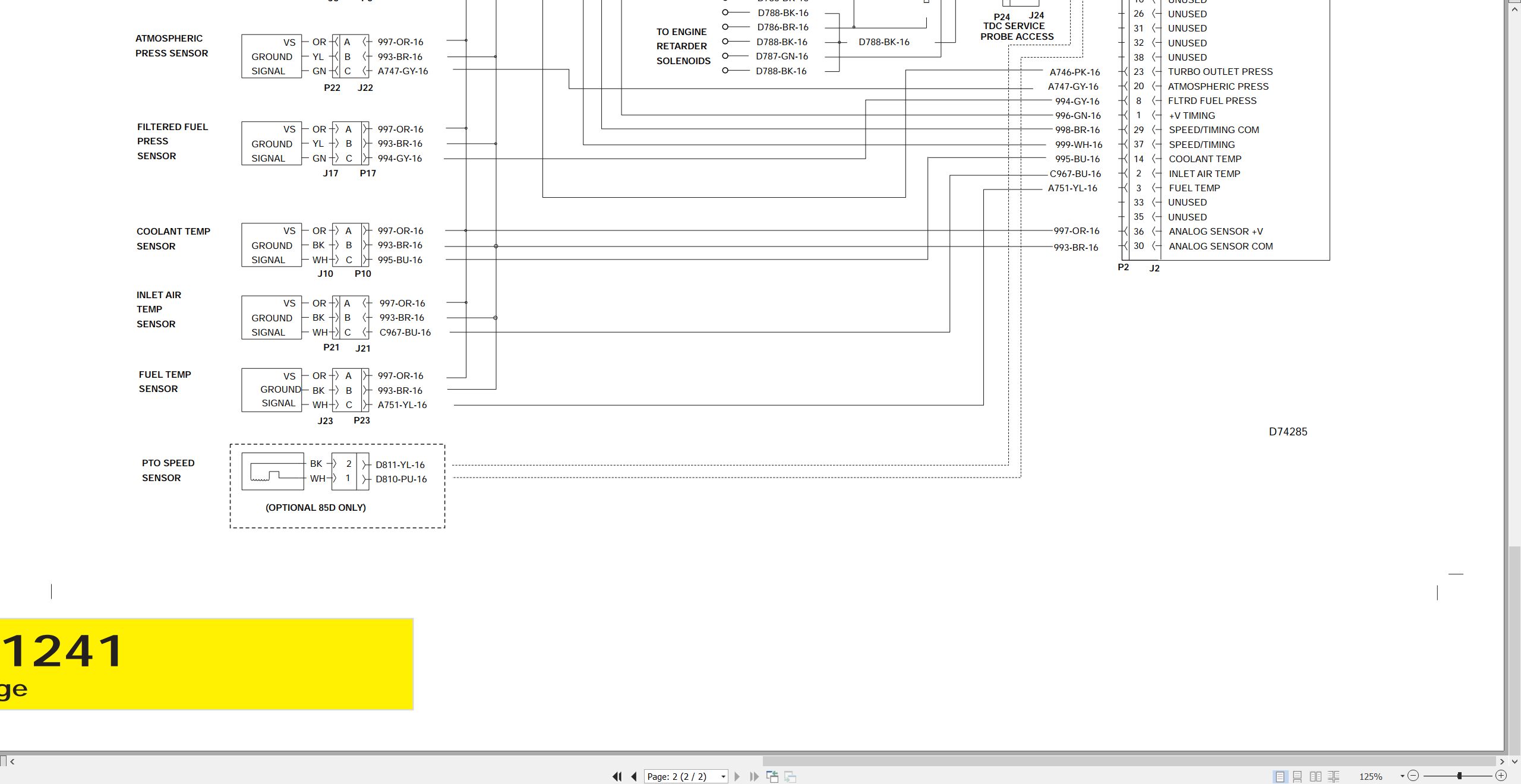Screen dimensions: 1521x784
Task: Click the vertical scrollbar down arrow
Action: pos(1514,761)
